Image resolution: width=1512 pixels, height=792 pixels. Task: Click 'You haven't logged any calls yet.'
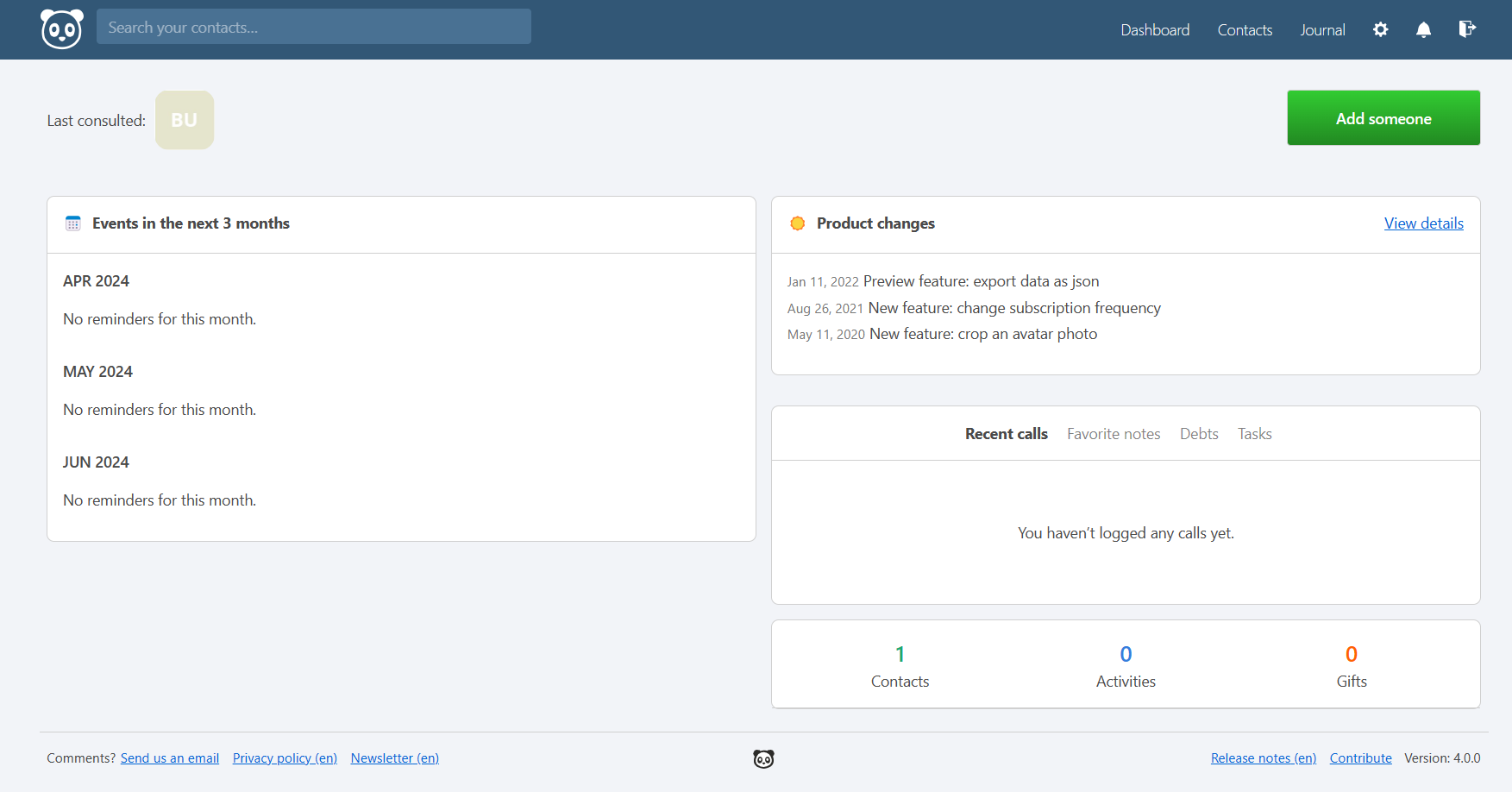tap(1126, 533)
